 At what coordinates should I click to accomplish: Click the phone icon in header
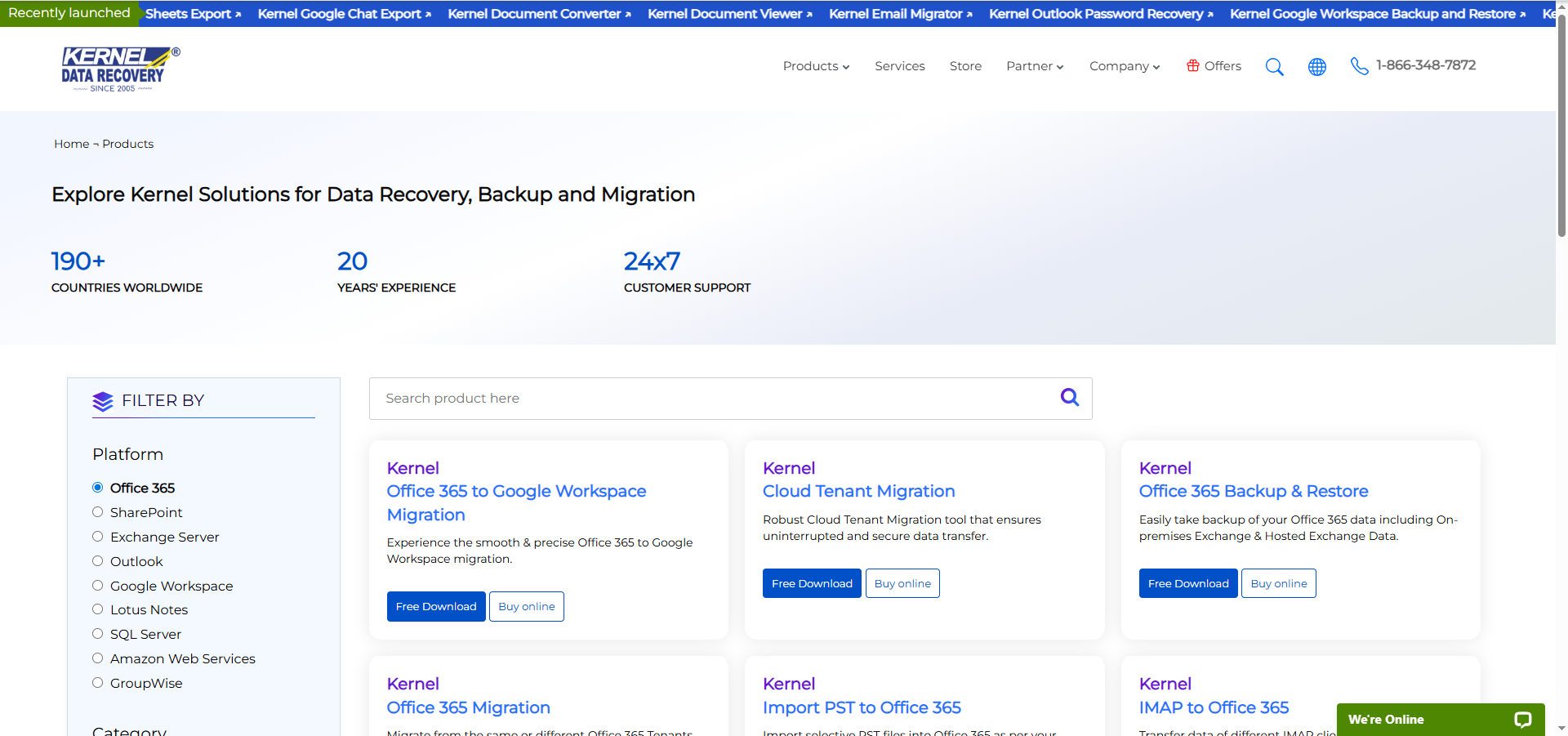[x=1359, y=66]
